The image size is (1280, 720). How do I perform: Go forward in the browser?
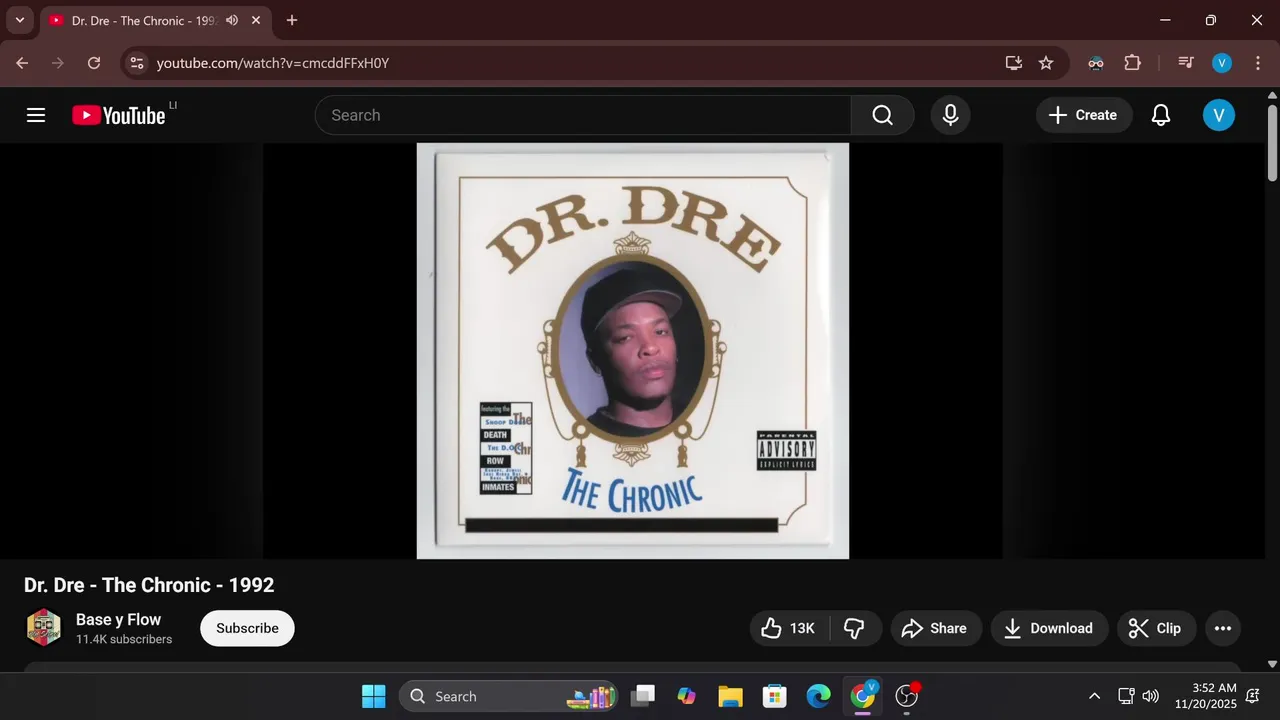(58, 63)
